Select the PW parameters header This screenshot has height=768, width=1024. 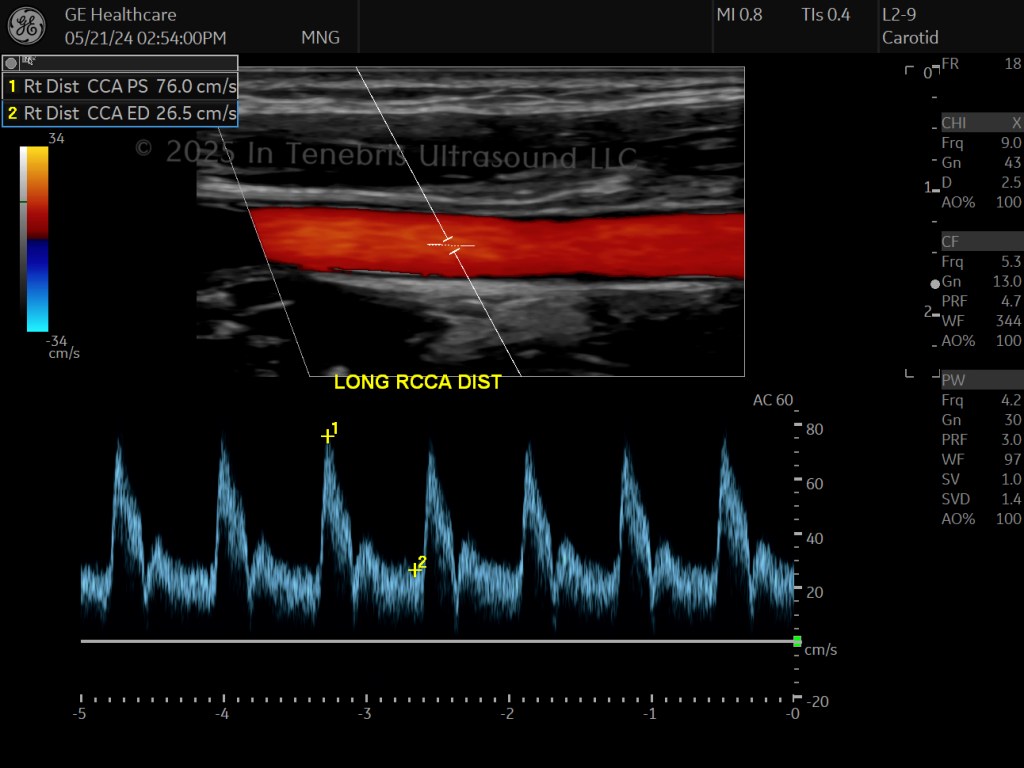point(982,380)
